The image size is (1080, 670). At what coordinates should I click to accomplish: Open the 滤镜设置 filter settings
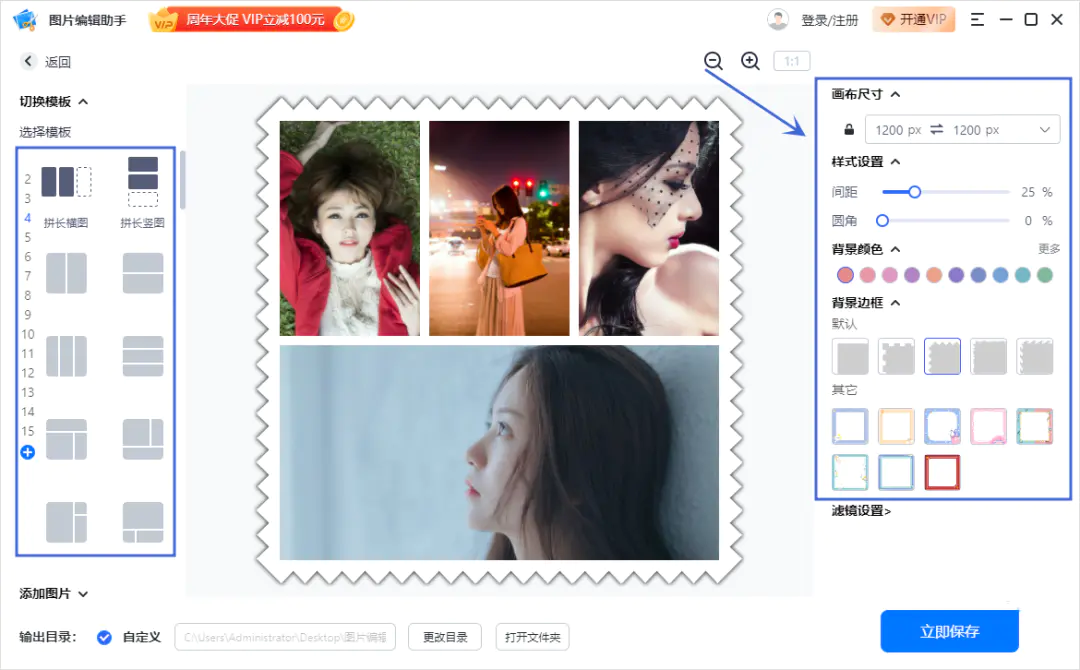coord(861,511)
